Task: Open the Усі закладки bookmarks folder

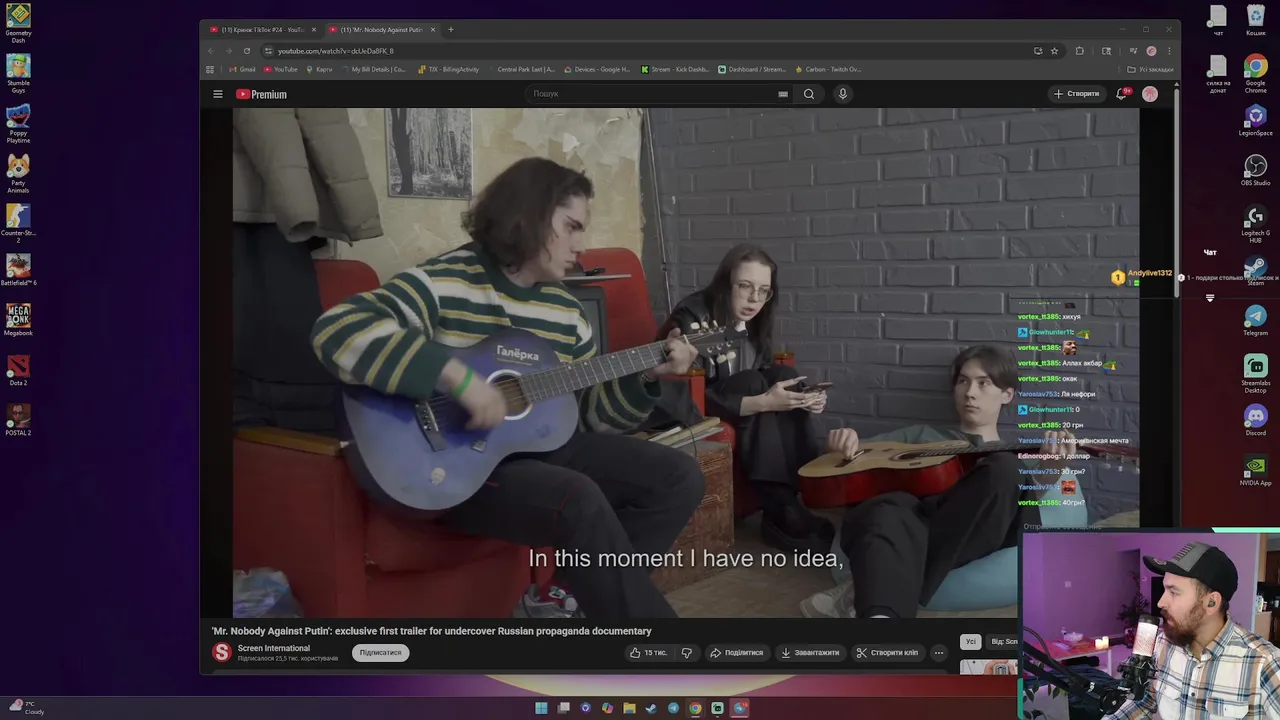Action: [x=1151, y=70]
